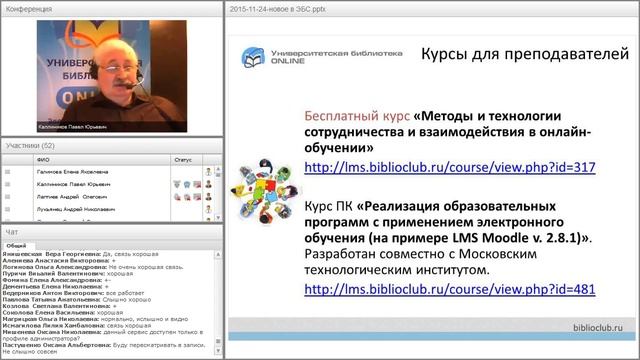
Task: Open the course link with id=317
Action: (450, 167)
